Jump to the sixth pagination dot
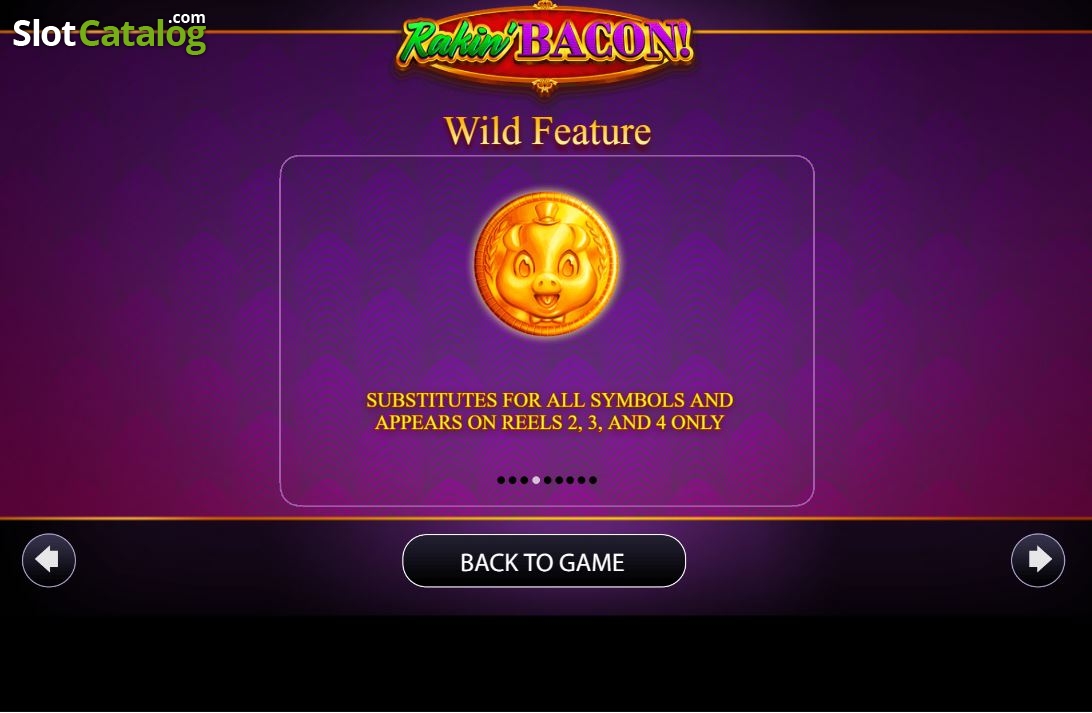The width and height of the screenshot is (1092, 713). pos(559,480)
